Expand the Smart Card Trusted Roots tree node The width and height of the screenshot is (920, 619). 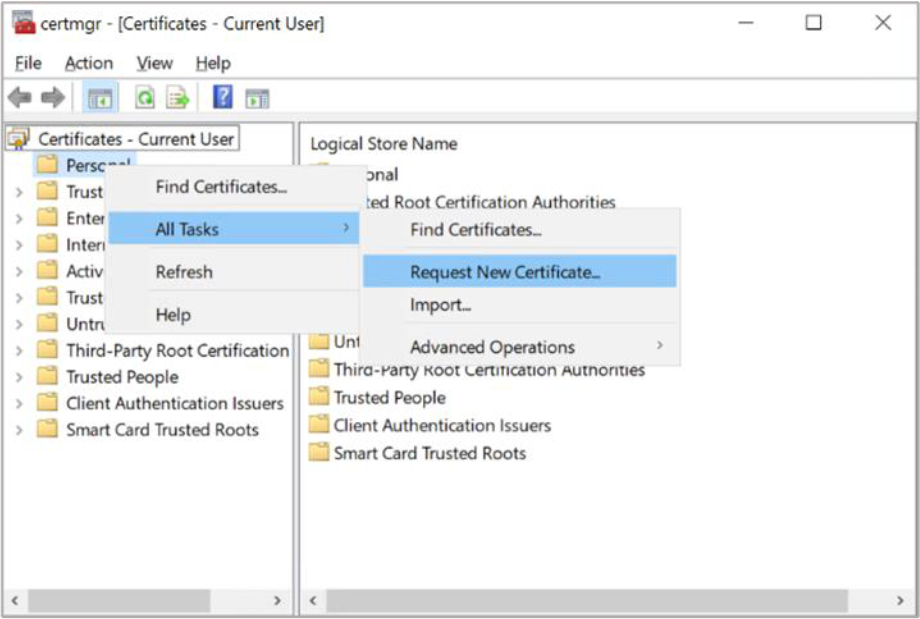pos(19,430)
